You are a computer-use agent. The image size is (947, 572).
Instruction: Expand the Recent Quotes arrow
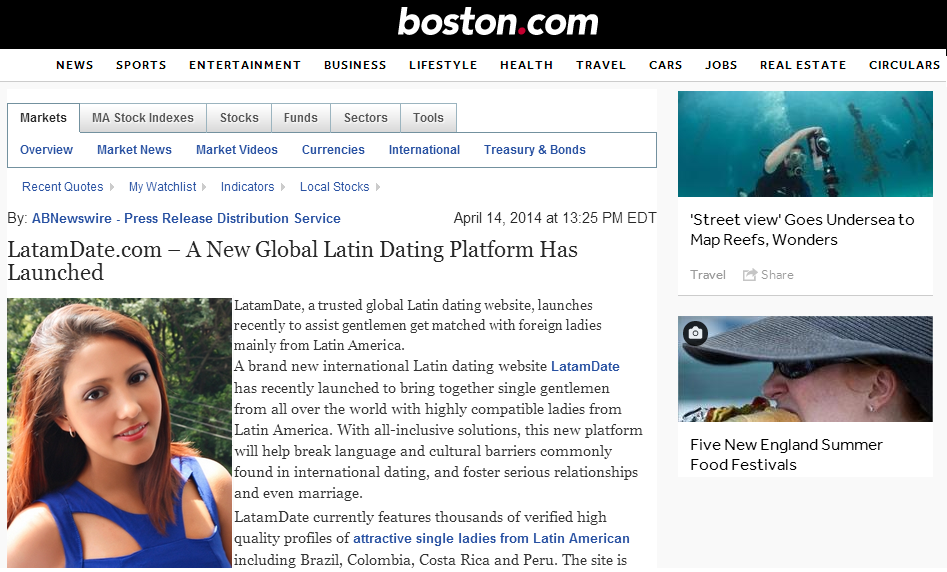pyautogui.click(x=112, y=187)
